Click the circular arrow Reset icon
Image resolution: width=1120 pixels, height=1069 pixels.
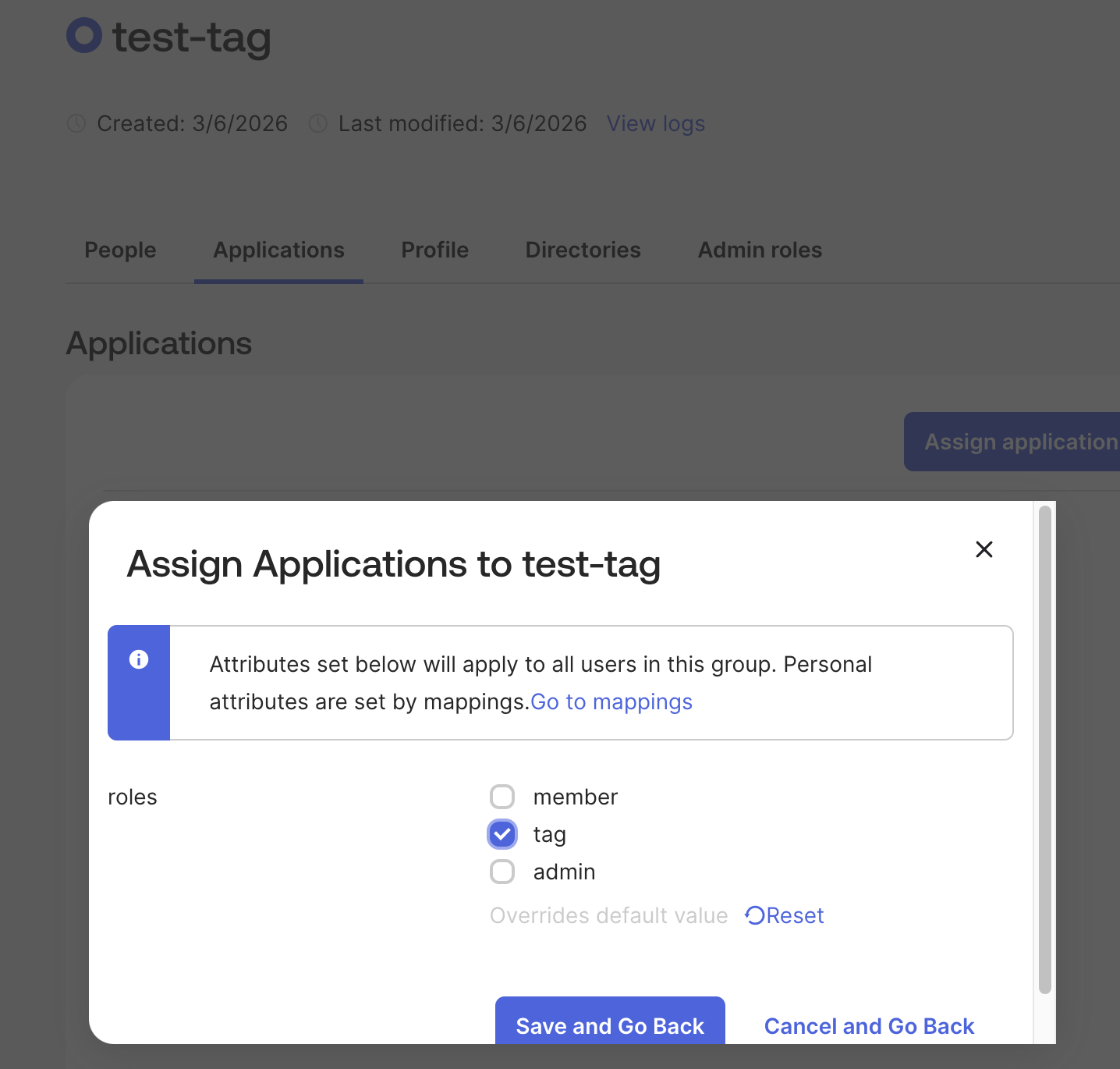coord(753,915)
